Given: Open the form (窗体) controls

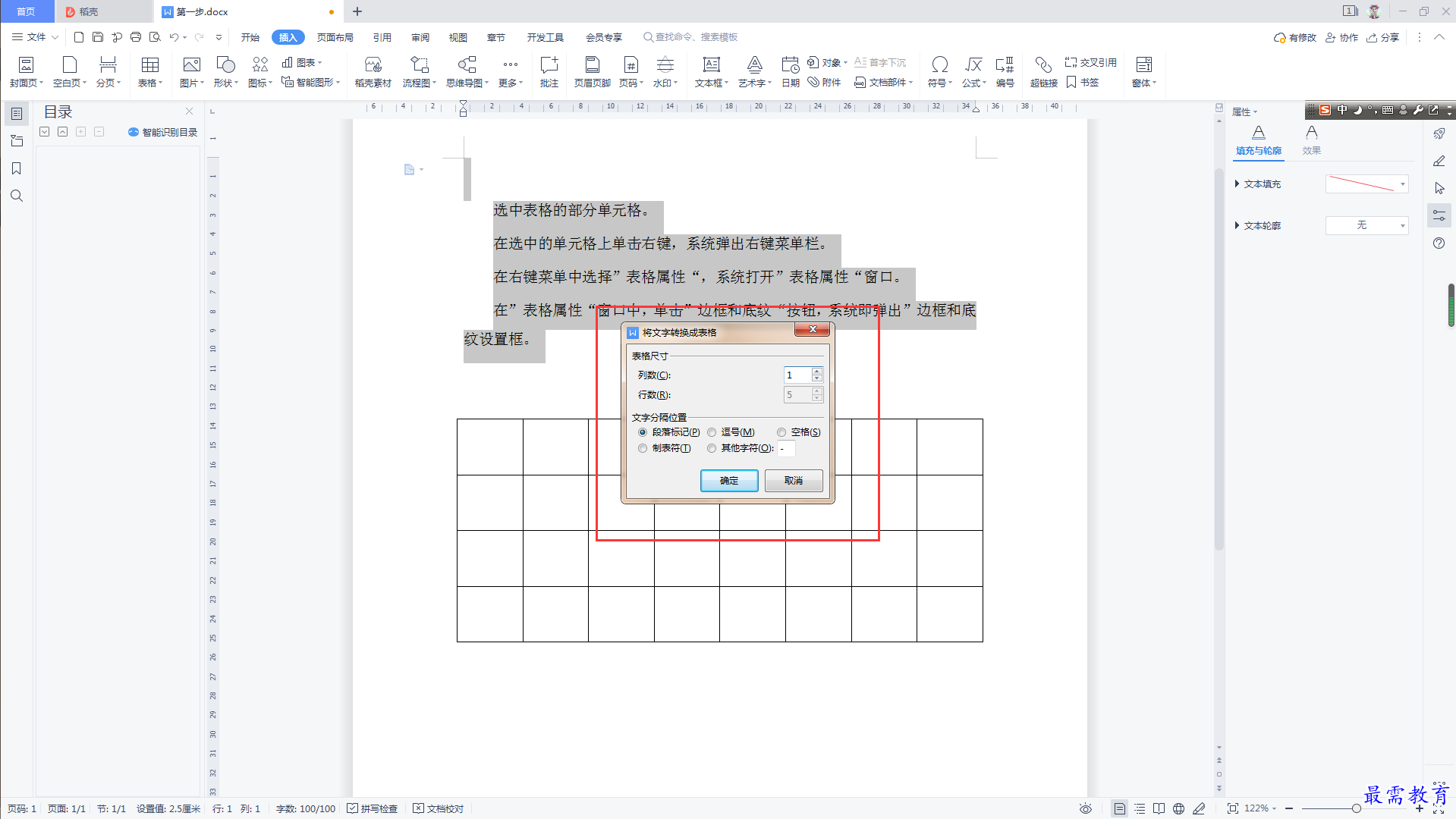Looking at the screenshot, I should 1143,72.
